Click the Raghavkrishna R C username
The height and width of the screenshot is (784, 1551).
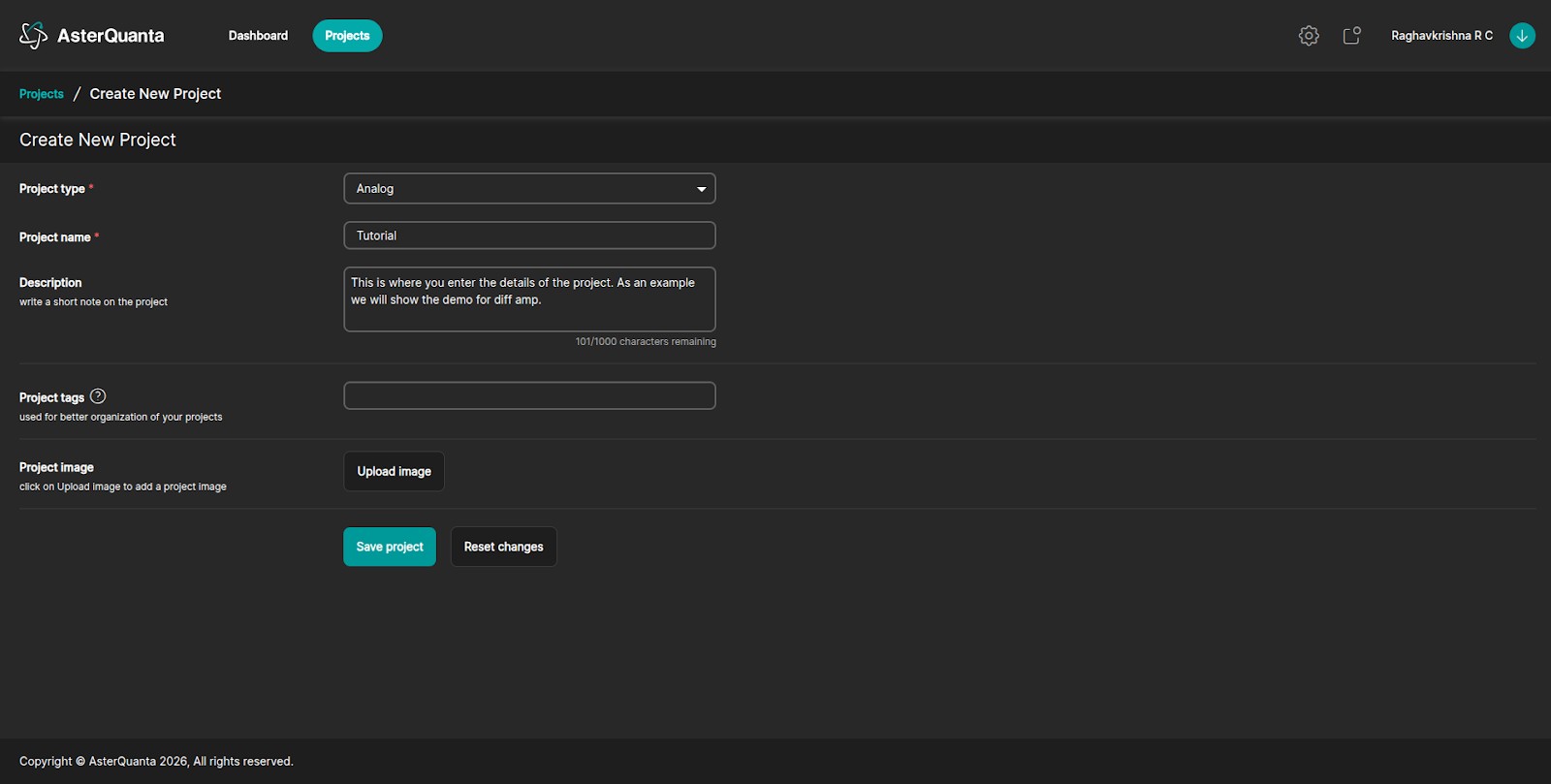[1441, 36]
